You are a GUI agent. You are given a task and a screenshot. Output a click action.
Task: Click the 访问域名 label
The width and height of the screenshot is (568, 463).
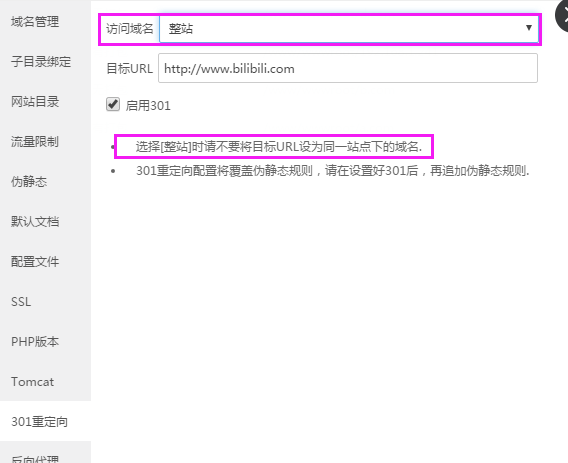[130, 29]
